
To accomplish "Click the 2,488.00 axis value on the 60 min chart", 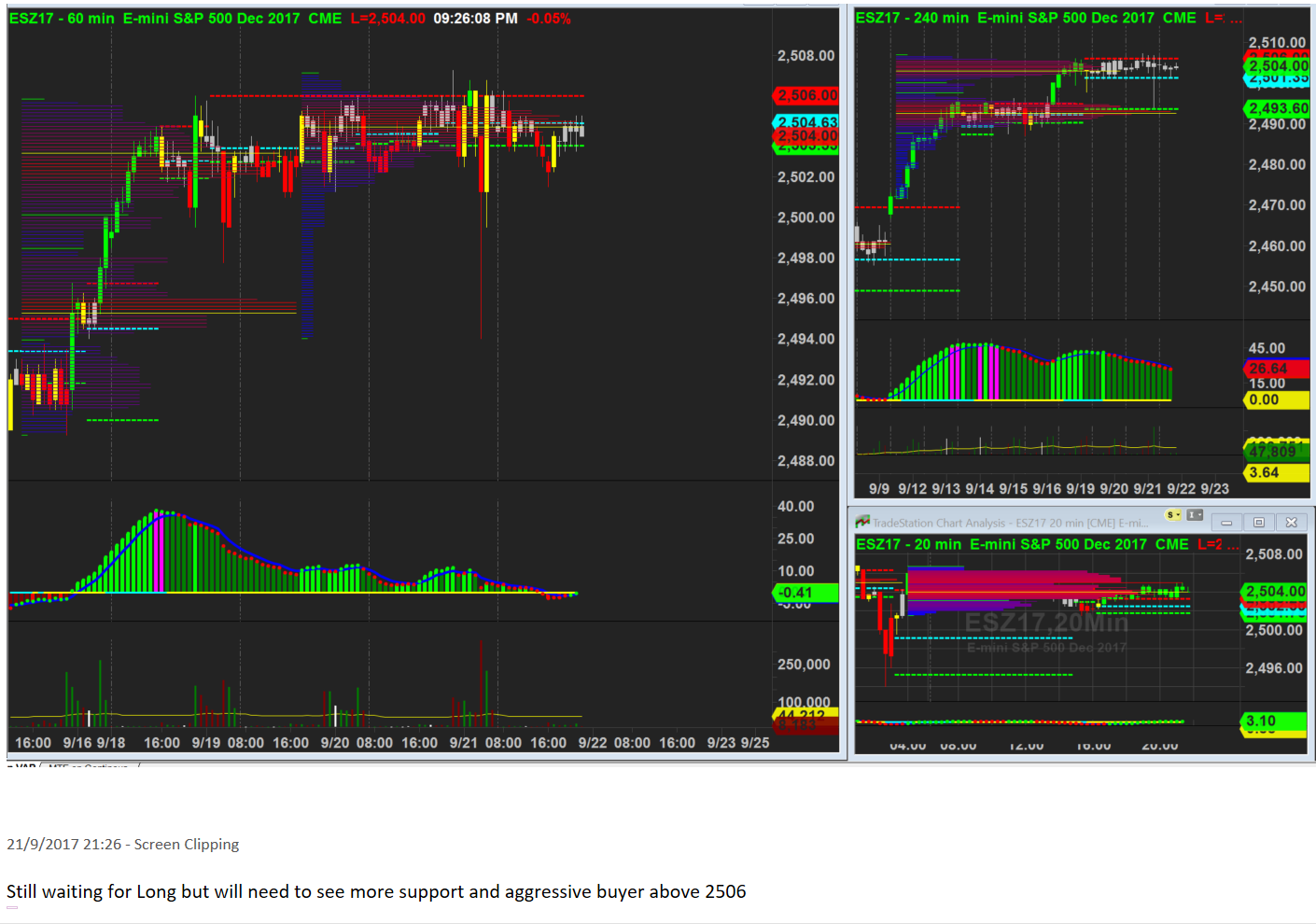I will point(806,461).
